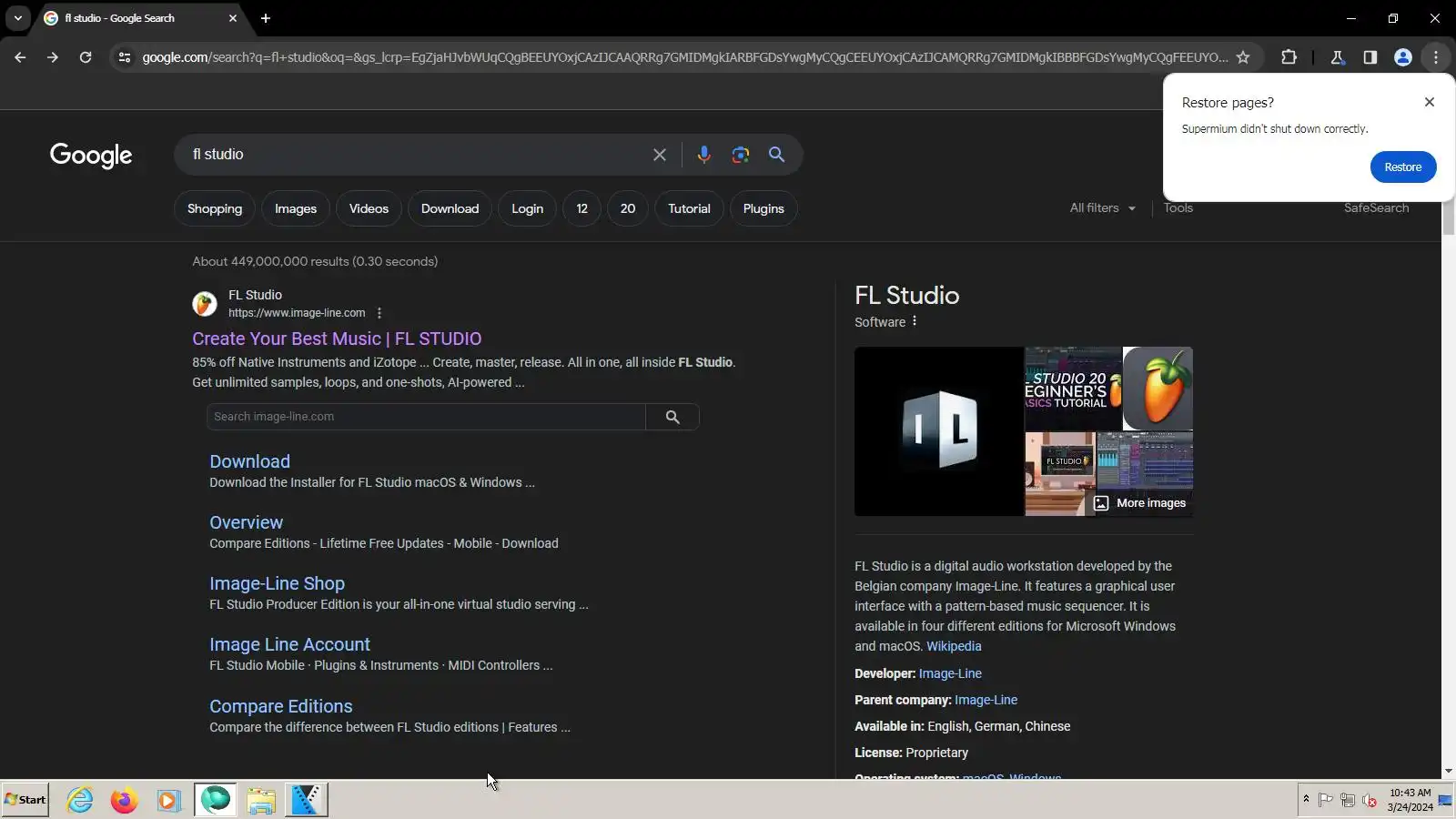Screen dimensions: 1456x819
Task: Go forward to the next page
Action: (x=53, y=57)
